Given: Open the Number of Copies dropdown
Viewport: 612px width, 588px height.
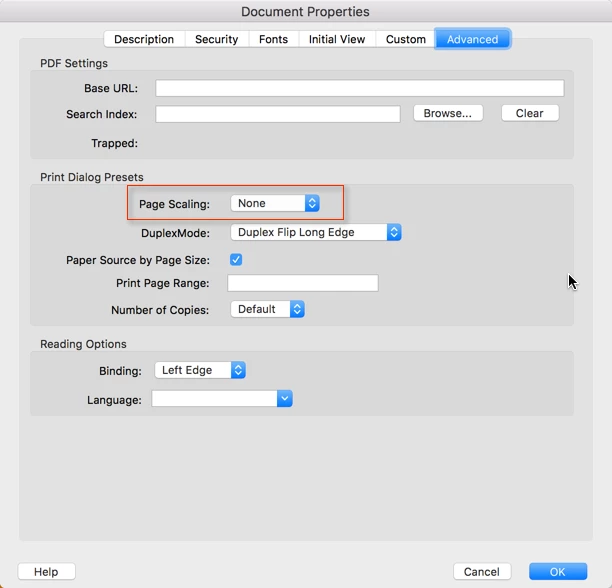Looking at the screenshot, I should tap(267, 309).
